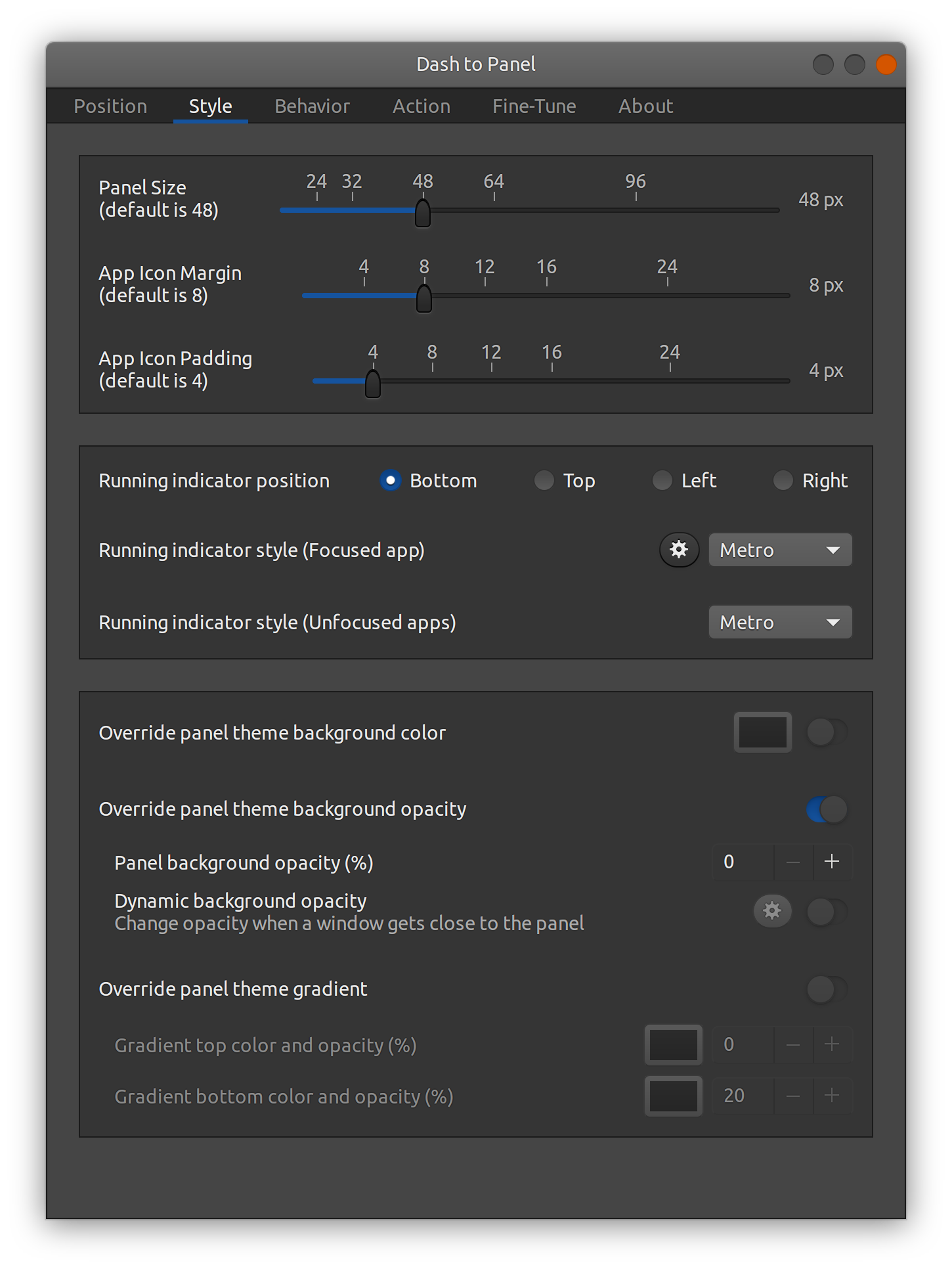Go to the Fine-Tune tab
Screen dimensions: 952x1269
[x=534, y=106]
